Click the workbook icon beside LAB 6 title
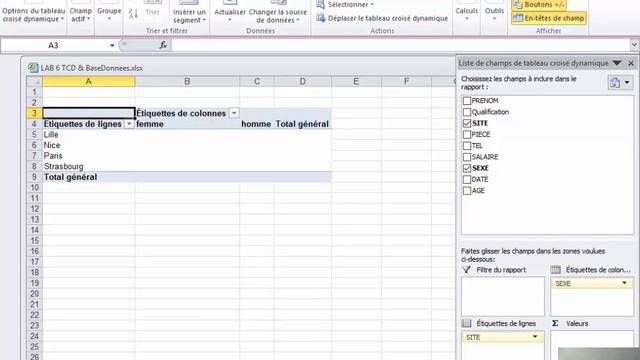The image size is (640, 360). click(33, 68)
